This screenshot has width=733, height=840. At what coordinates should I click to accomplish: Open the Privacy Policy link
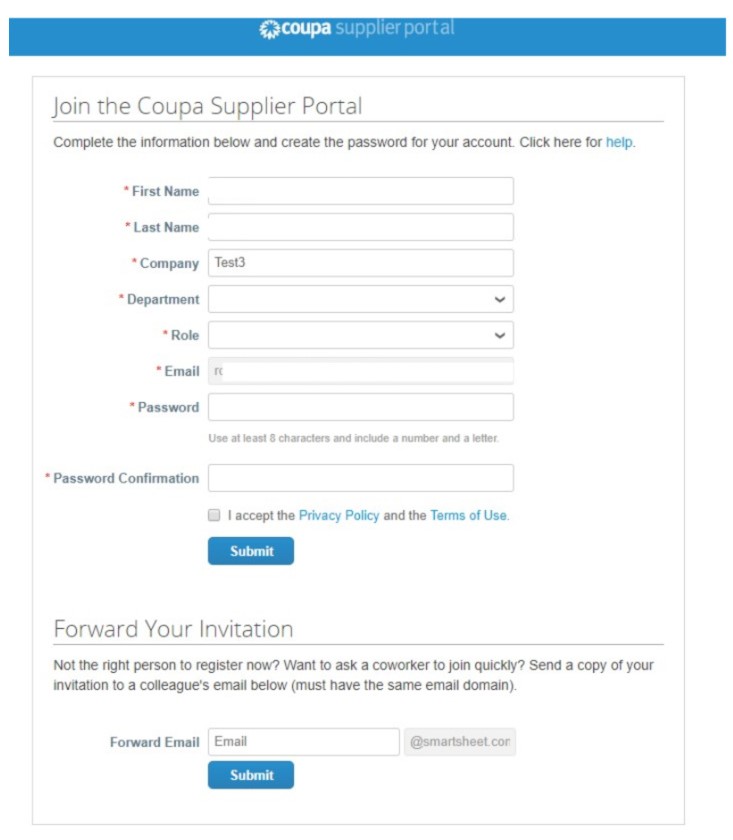click(x=339, y=516)
